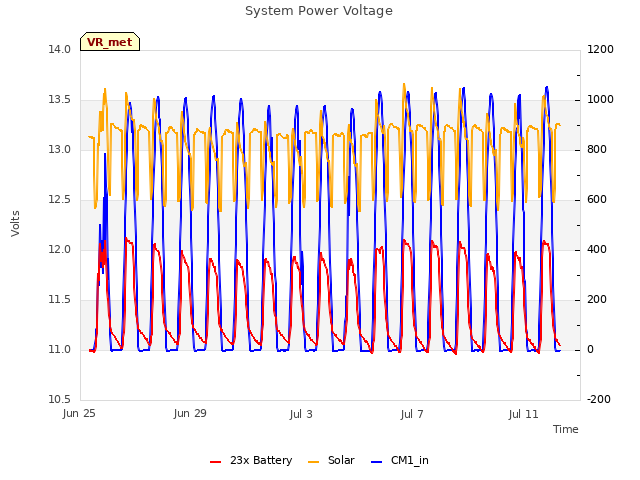Click the 13.0 left axis value
The height and width of the screenshot is (480, 640).
(60, 149)
